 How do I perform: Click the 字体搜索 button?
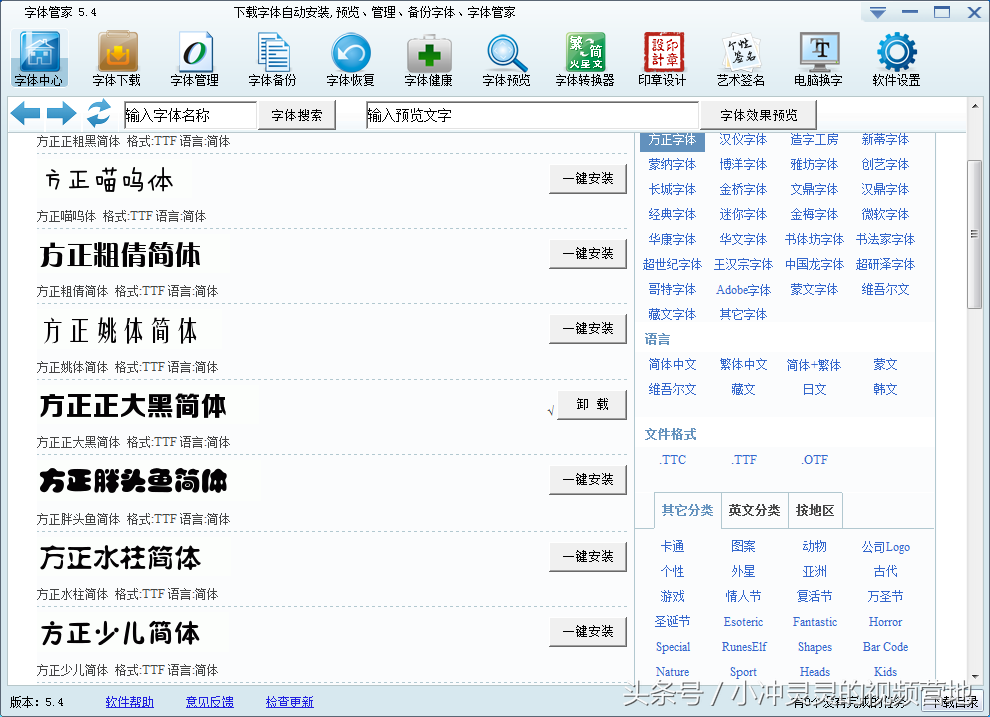(297, 115)
